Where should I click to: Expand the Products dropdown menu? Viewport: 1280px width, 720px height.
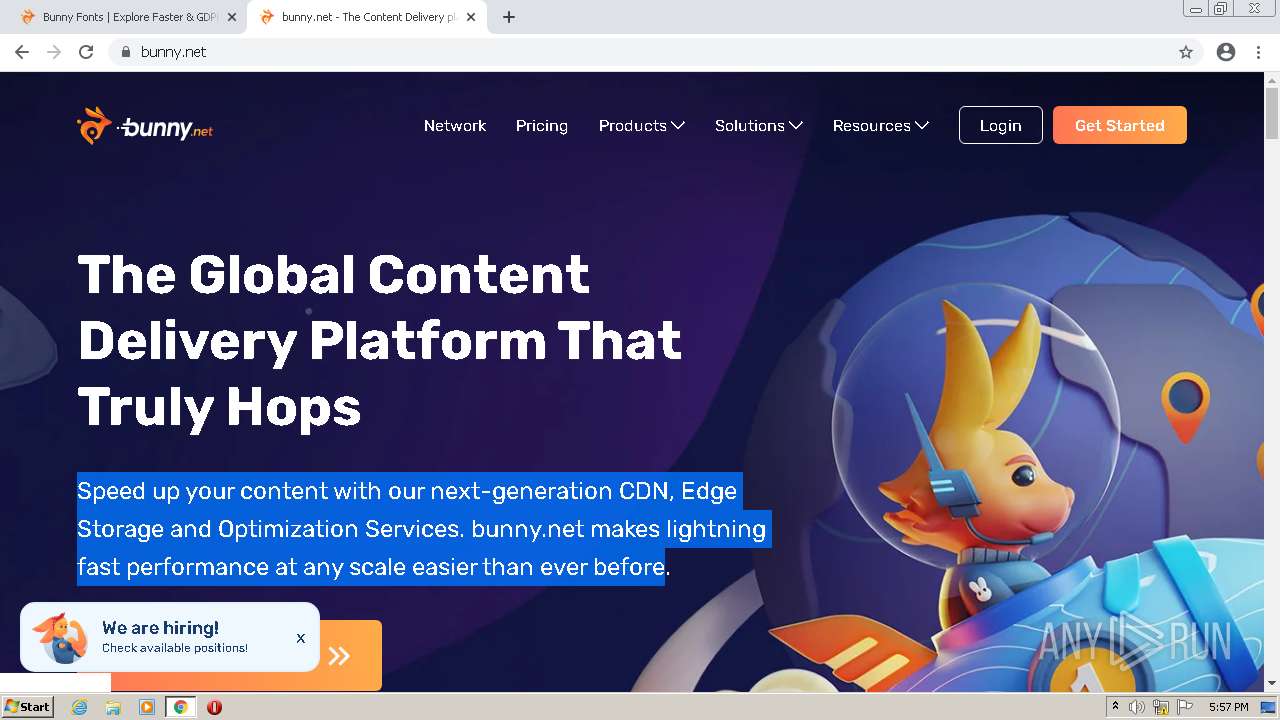pyautogui.click(x=641, y=126)
